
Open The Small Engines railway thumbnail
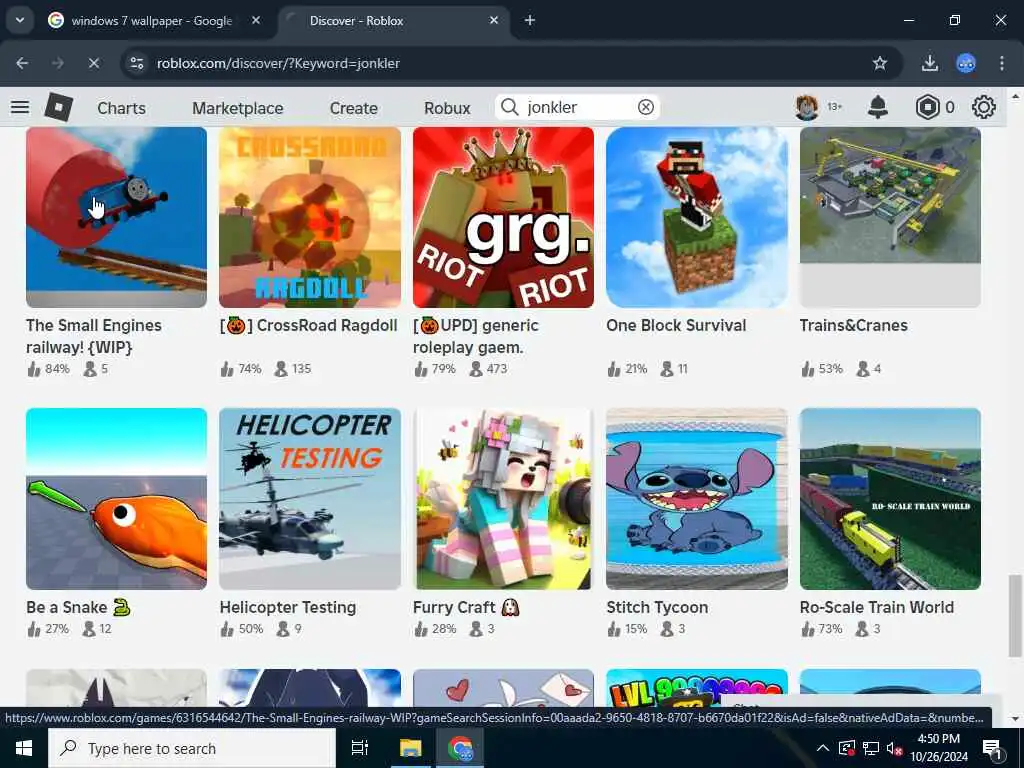point(116,217)
